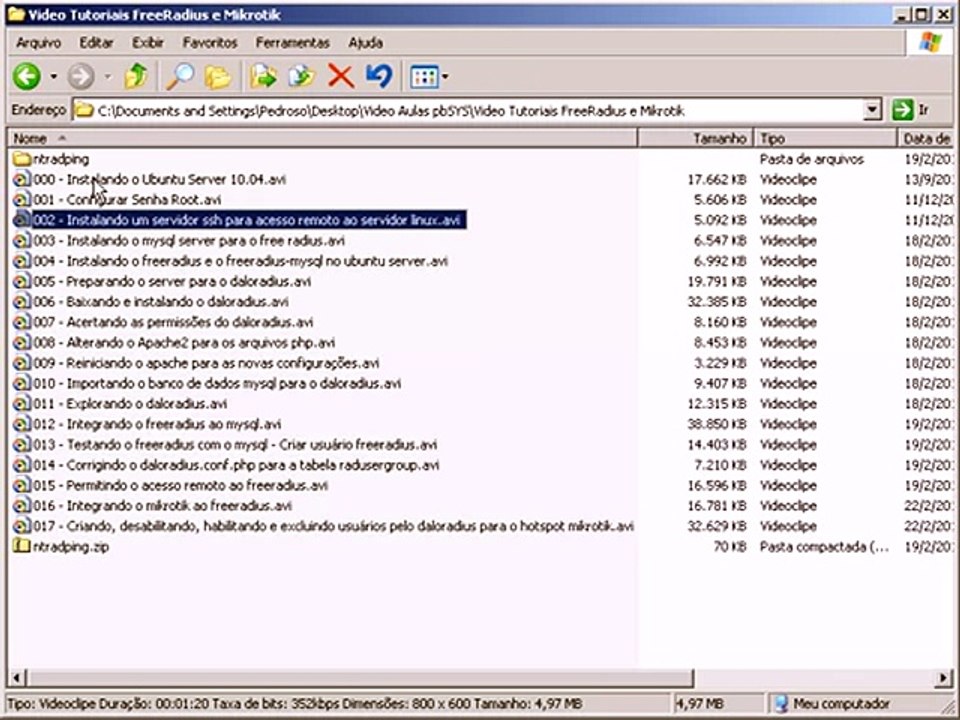Sort by the Data de column header
The image size is (960, 720).
tap(925, 138)
